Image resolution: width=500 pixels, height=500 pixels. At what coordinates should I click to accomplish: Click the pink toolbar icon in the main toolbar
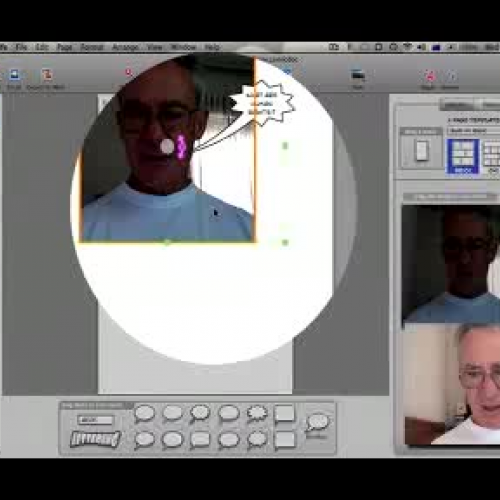click(430, 76)
